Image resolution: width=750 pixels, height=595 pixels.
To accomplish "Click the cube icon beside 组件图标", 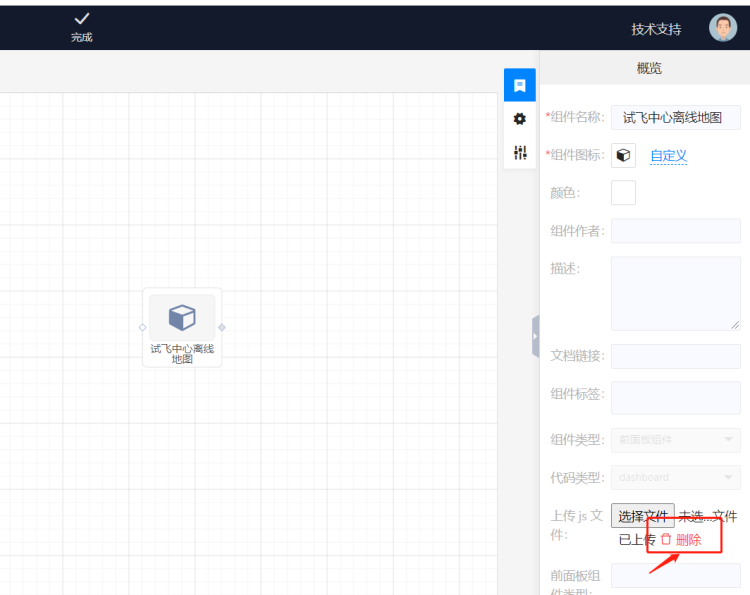I will point(623,155).
